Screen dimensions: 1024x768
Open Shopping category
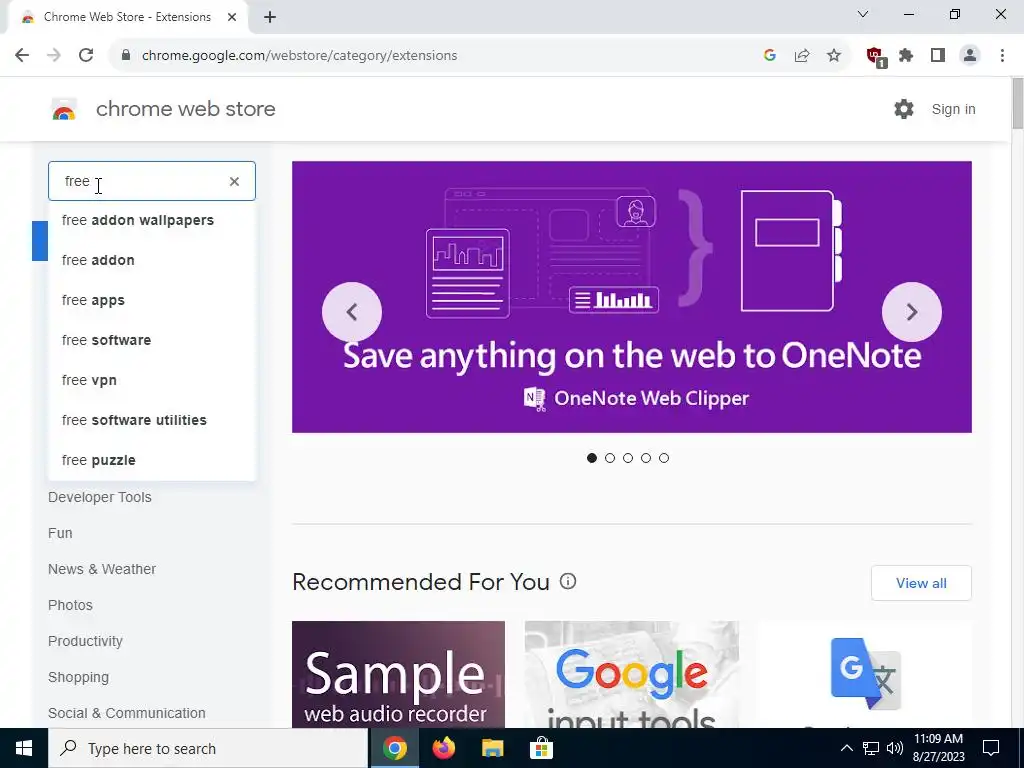(x=78, y=677)
